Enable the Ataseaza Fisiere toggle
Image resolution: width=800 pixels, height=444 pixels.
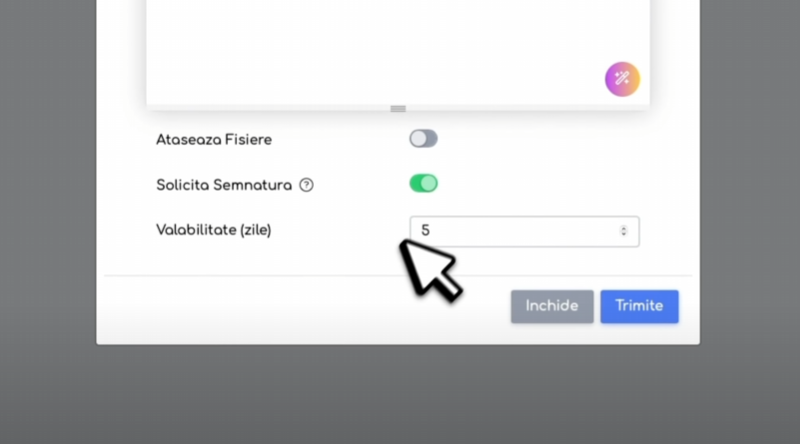pos(423,138)
